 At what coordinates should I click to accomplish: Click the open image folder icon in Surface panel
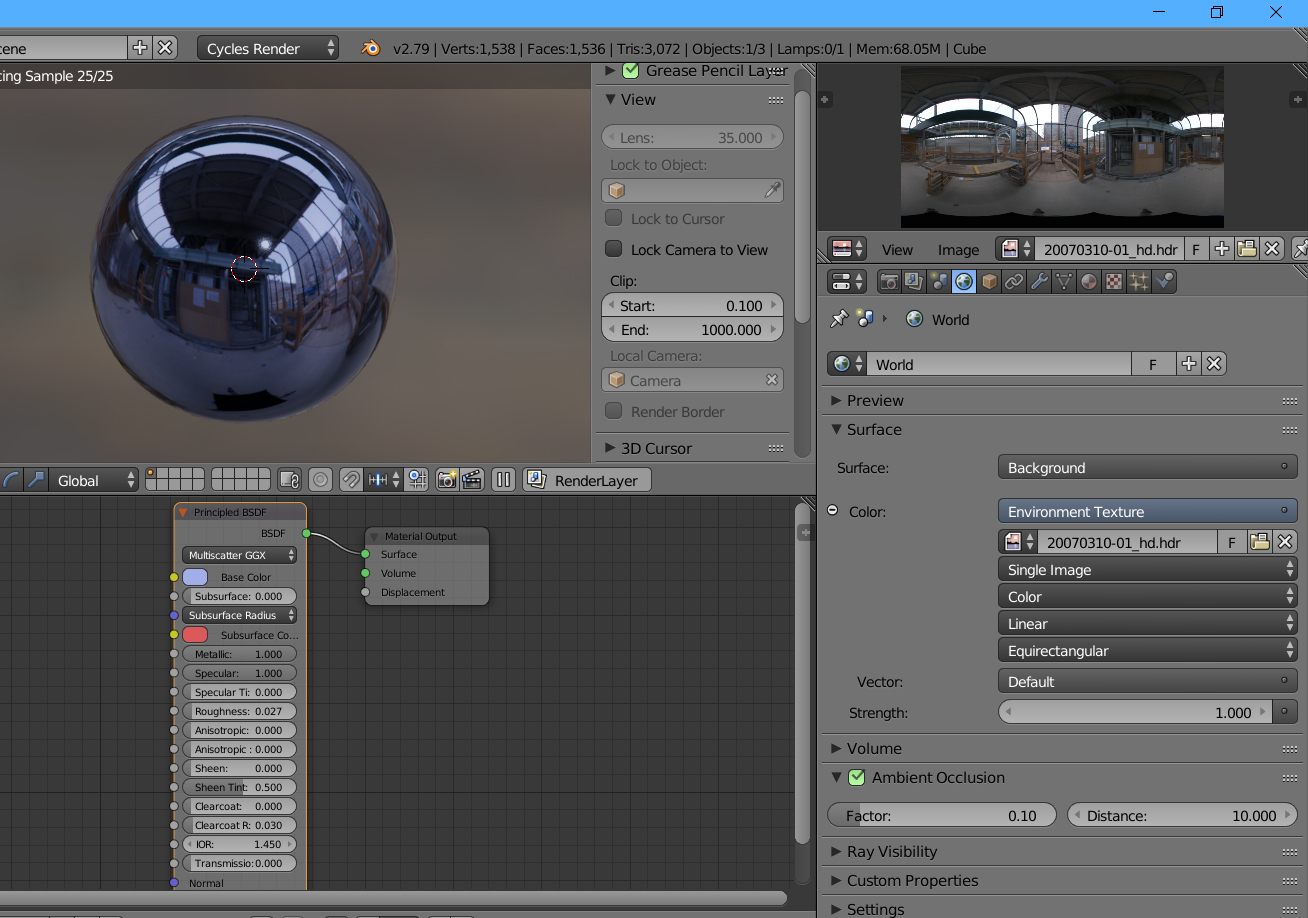[x=1260, y=542]
